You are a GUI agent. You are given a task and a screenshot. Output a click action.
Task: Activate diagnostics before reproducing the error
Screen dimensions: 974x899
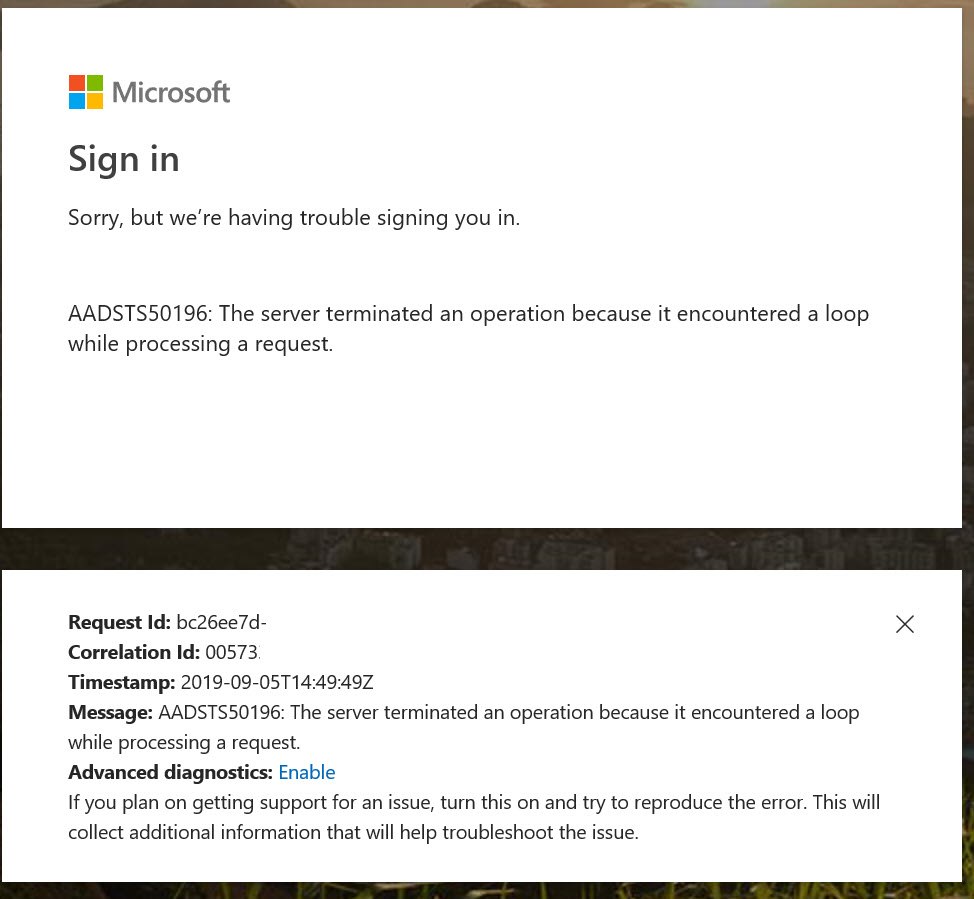pos(306,772)
